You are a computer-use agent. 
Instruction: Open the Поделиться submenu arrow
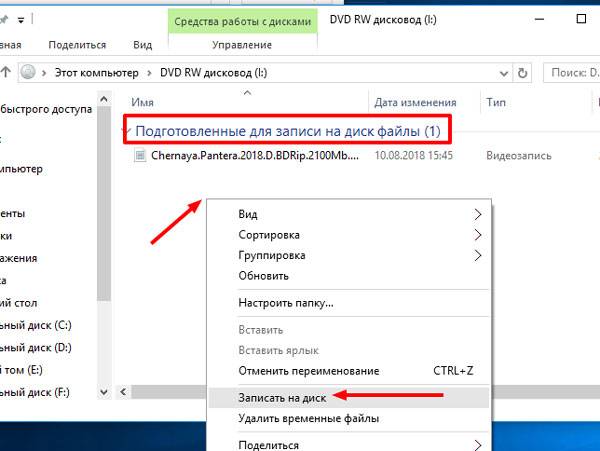click(x=478, y=444)
